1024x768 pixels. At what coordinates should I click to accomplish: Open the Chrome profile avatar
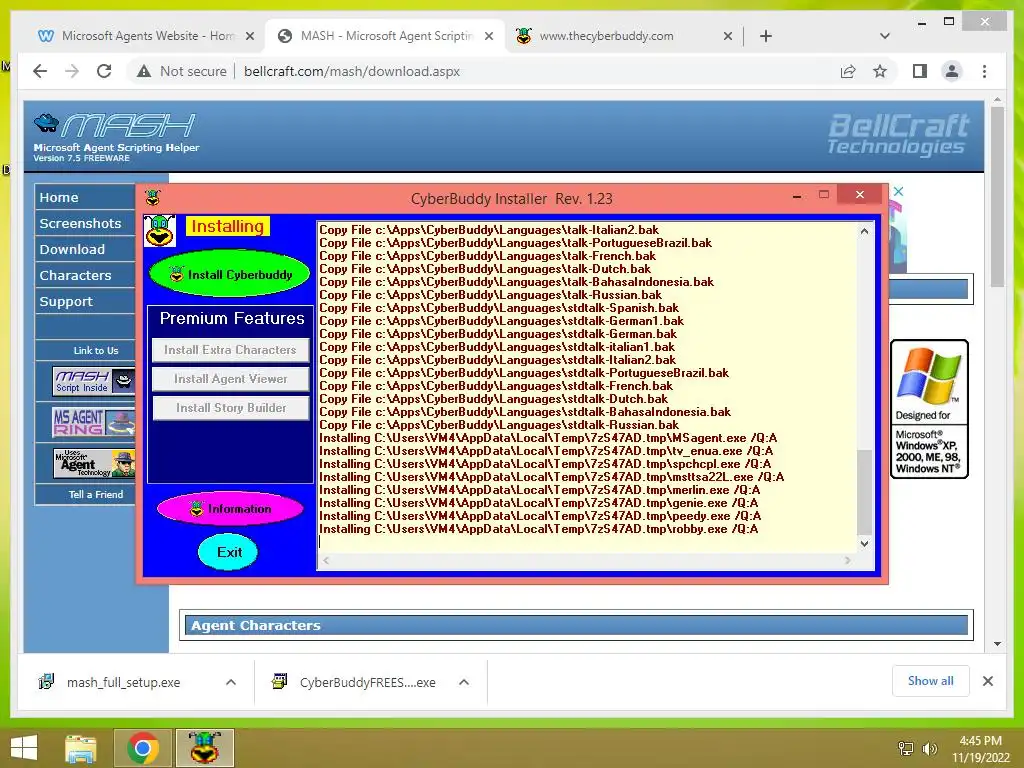[x=952, y=71]
